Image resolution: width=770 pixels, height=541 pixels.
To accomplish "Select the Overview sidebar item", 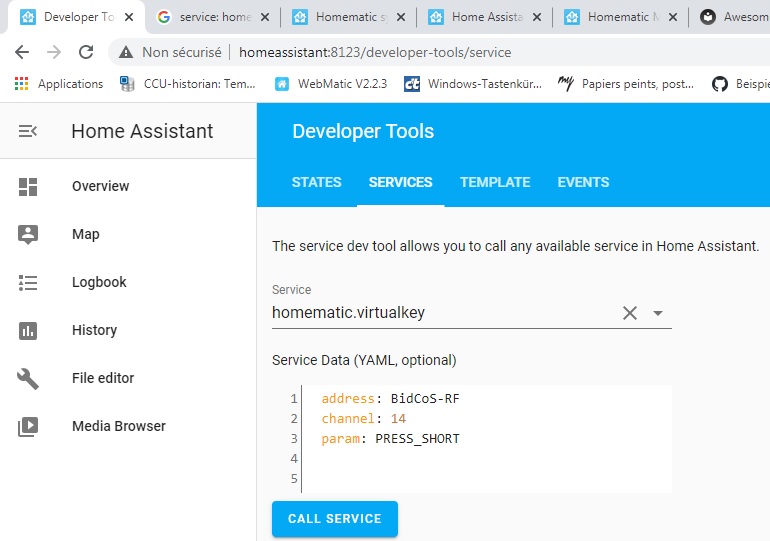I will click(x=128, y=187).
